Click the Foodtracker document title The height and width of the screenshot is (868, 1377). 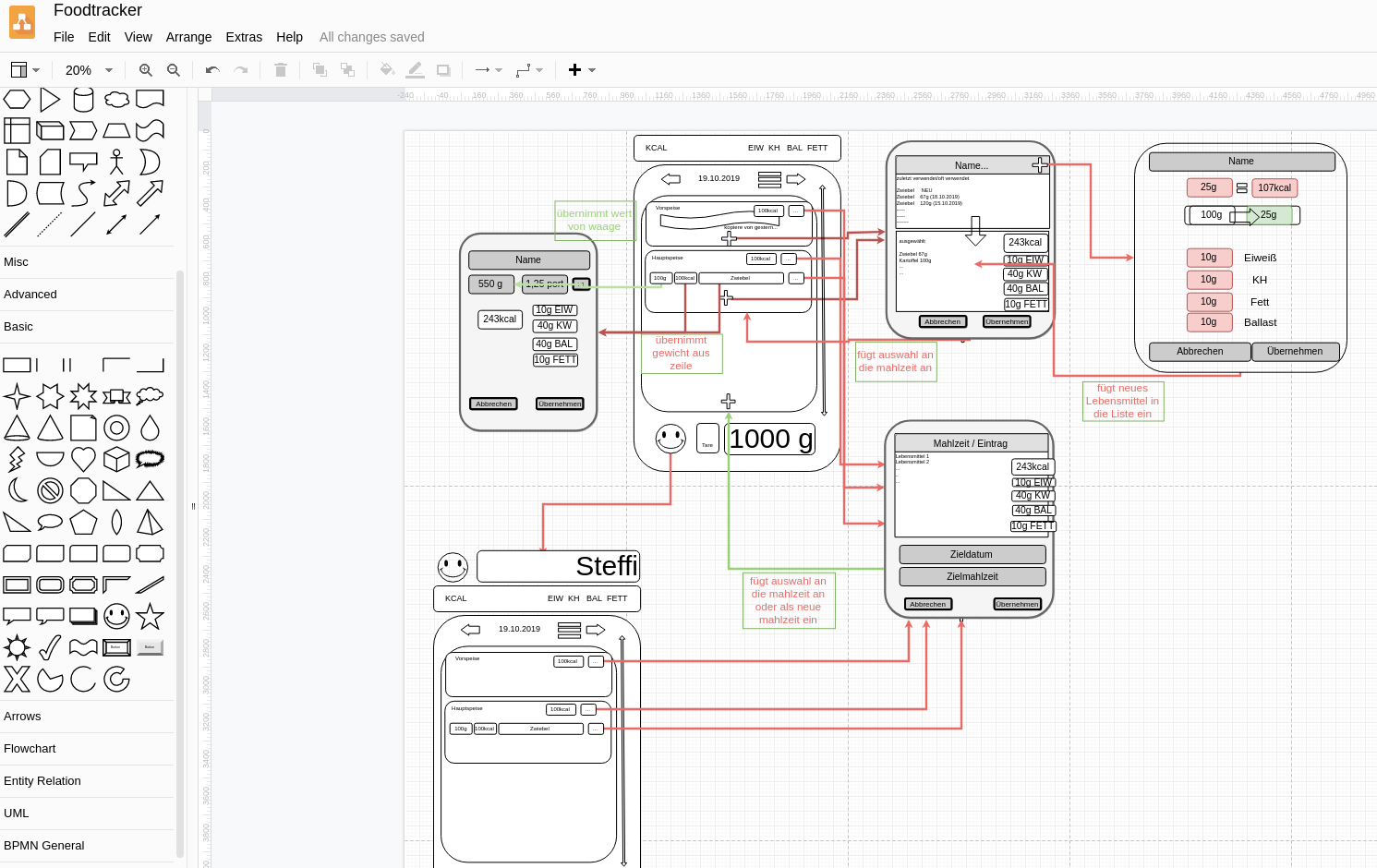pos(98,10)
